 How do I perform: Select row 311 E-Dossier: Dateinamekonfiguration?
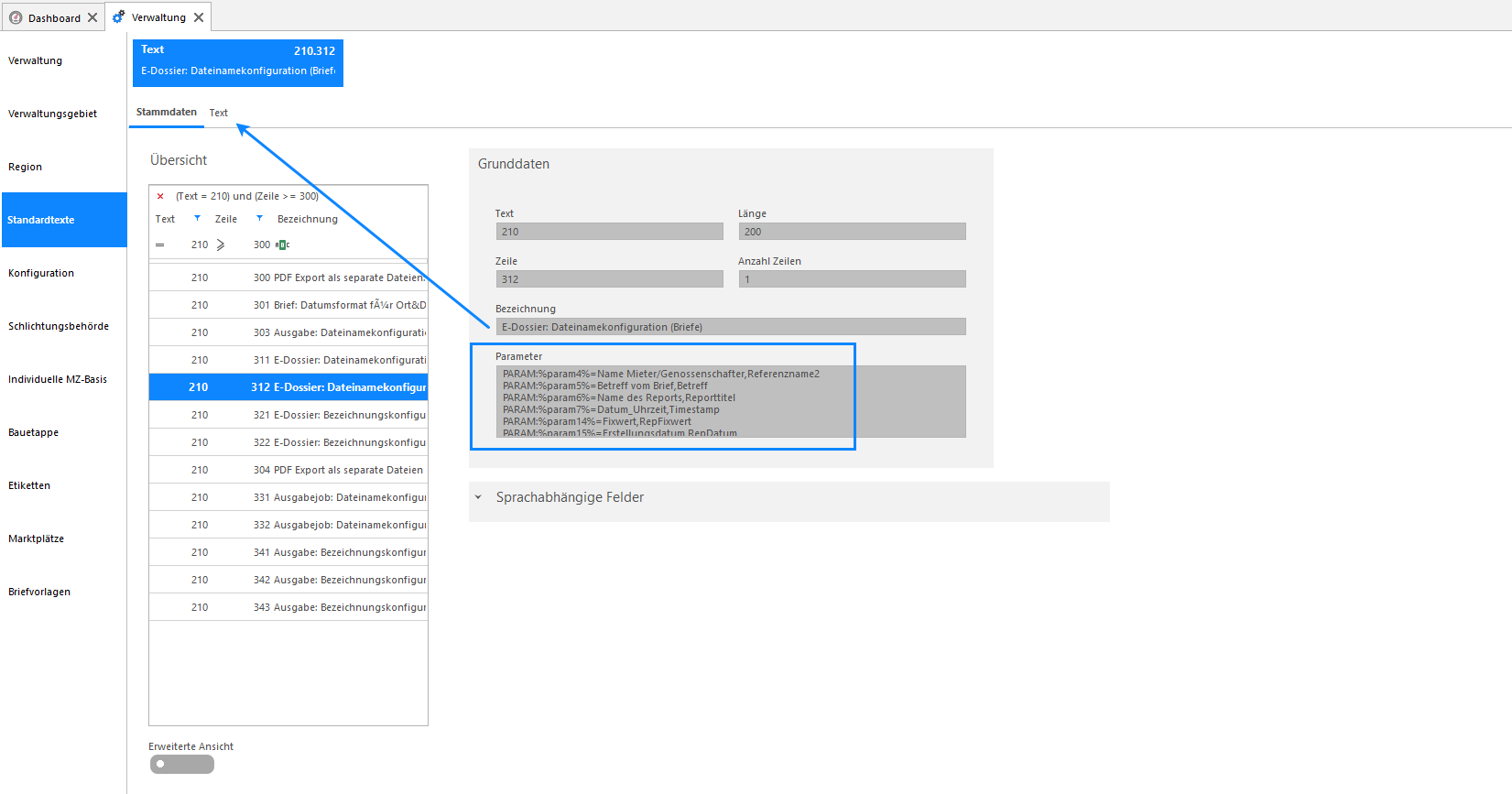[x=288, y=360]
